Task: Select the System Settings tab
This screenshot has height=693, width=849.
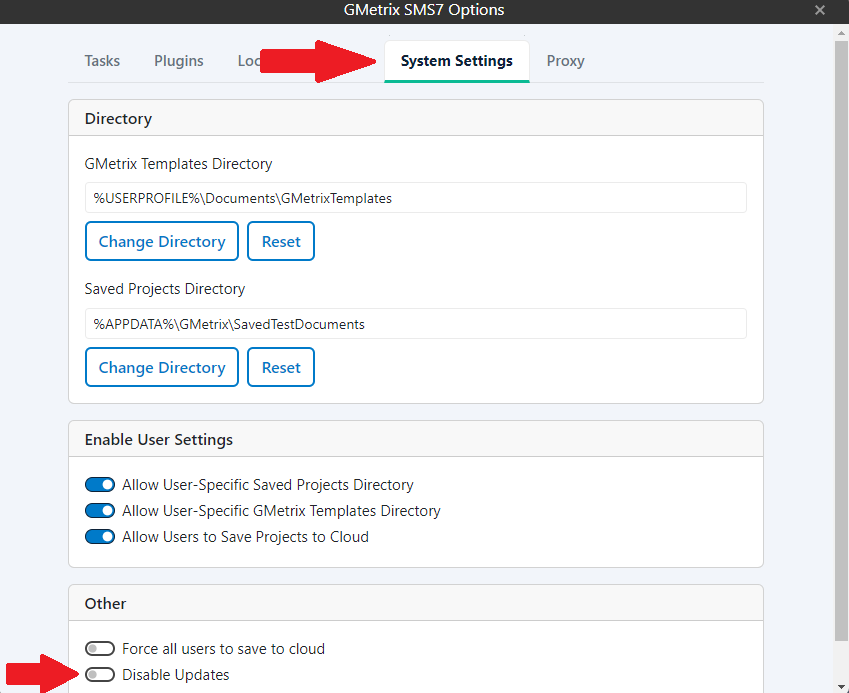Action: pos(456,61)
